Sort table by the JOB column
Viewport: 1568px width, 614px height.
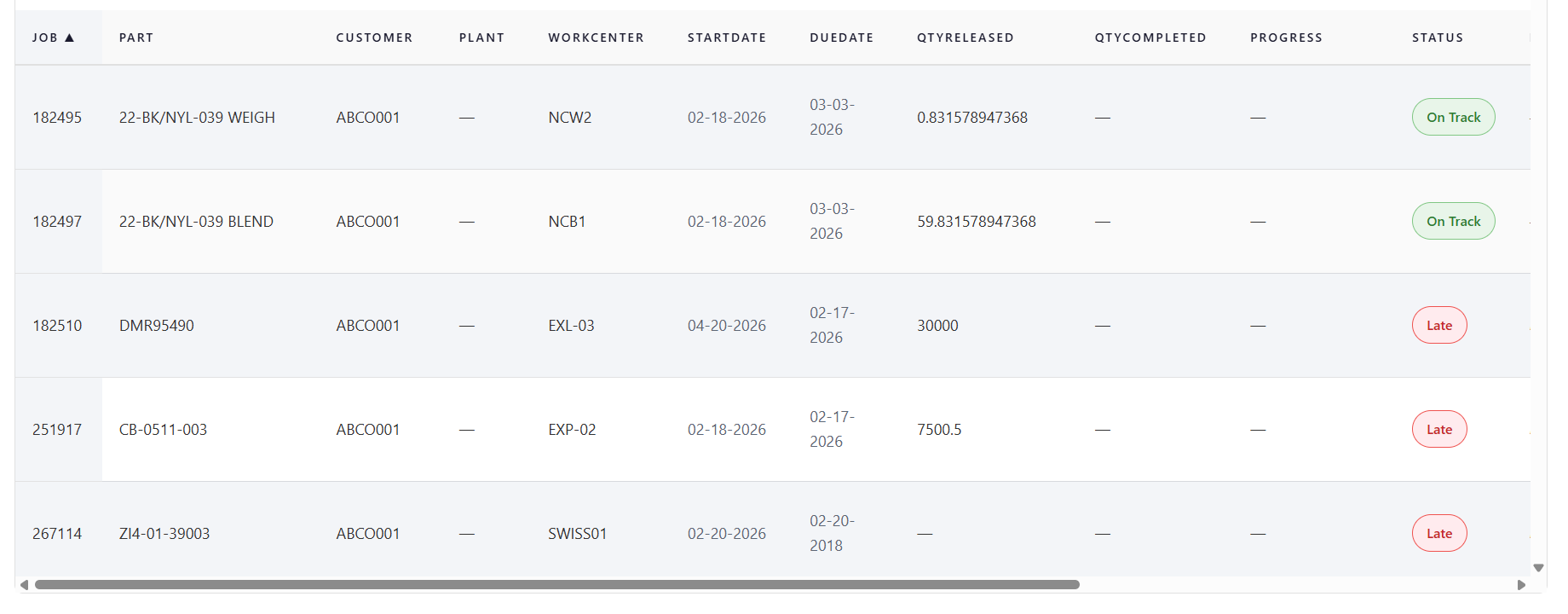(49, 37)
